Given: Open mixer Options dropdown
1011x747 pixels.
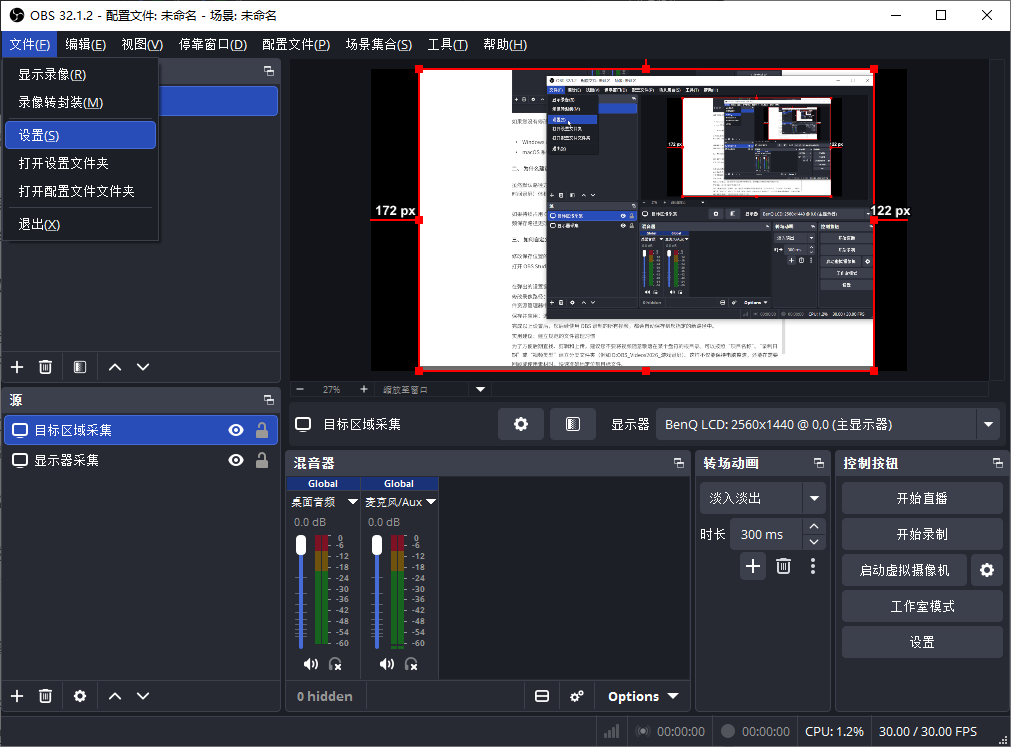Looking at the screenshot, I should (643, 696).
